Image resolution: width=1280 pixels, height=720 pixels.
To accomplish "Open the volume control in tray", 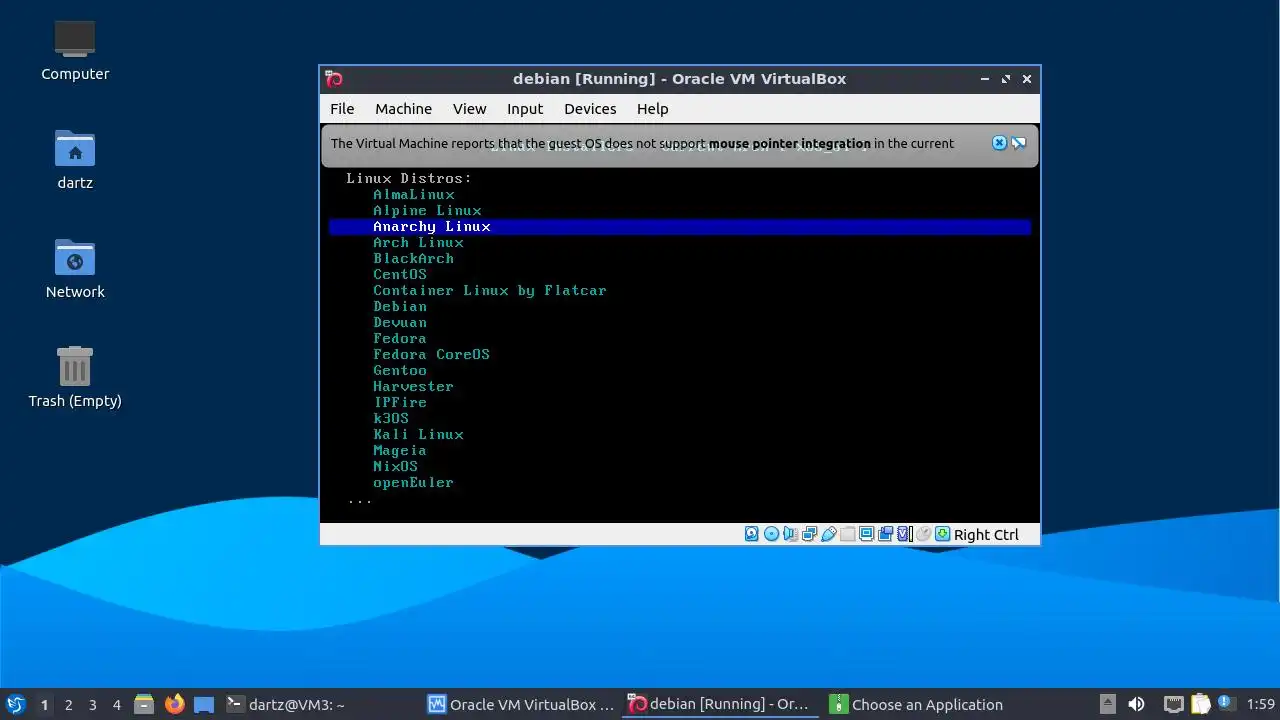I will [1136, 704].
